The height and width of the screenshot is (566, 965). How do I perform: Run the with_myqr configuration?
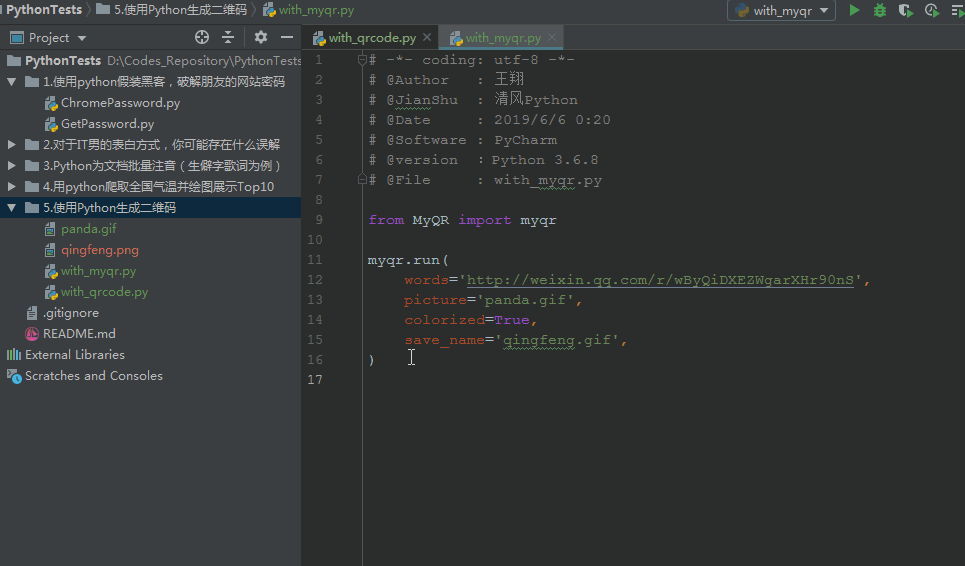point(854,10)
